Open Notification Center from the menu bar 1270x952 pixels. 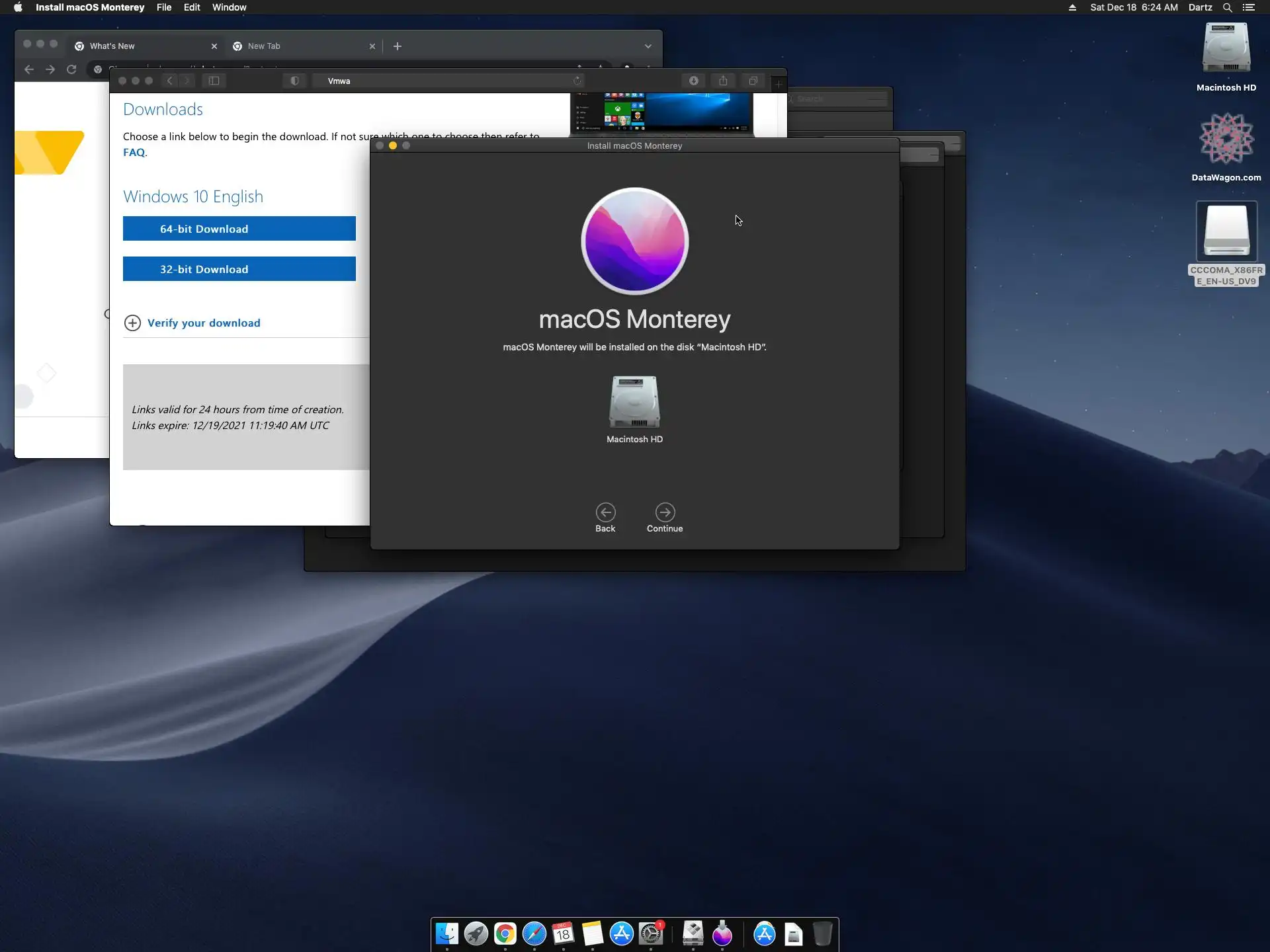(x=1249, y=7)
